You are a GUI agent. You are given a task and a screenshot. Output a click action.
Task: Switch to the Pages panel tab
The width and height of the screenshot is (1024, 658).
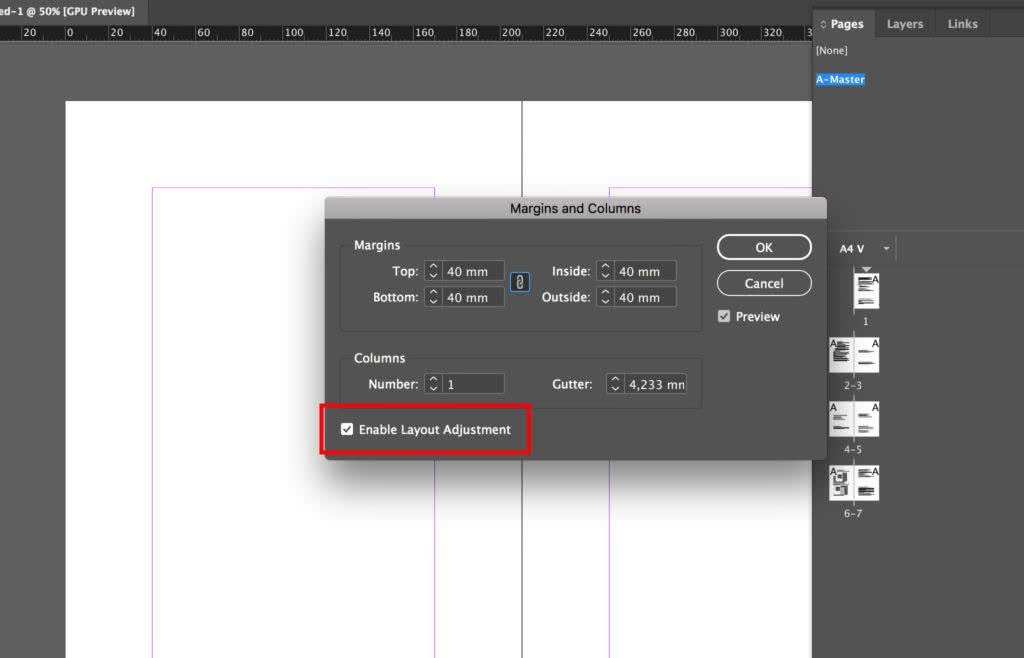coord(842,24)
